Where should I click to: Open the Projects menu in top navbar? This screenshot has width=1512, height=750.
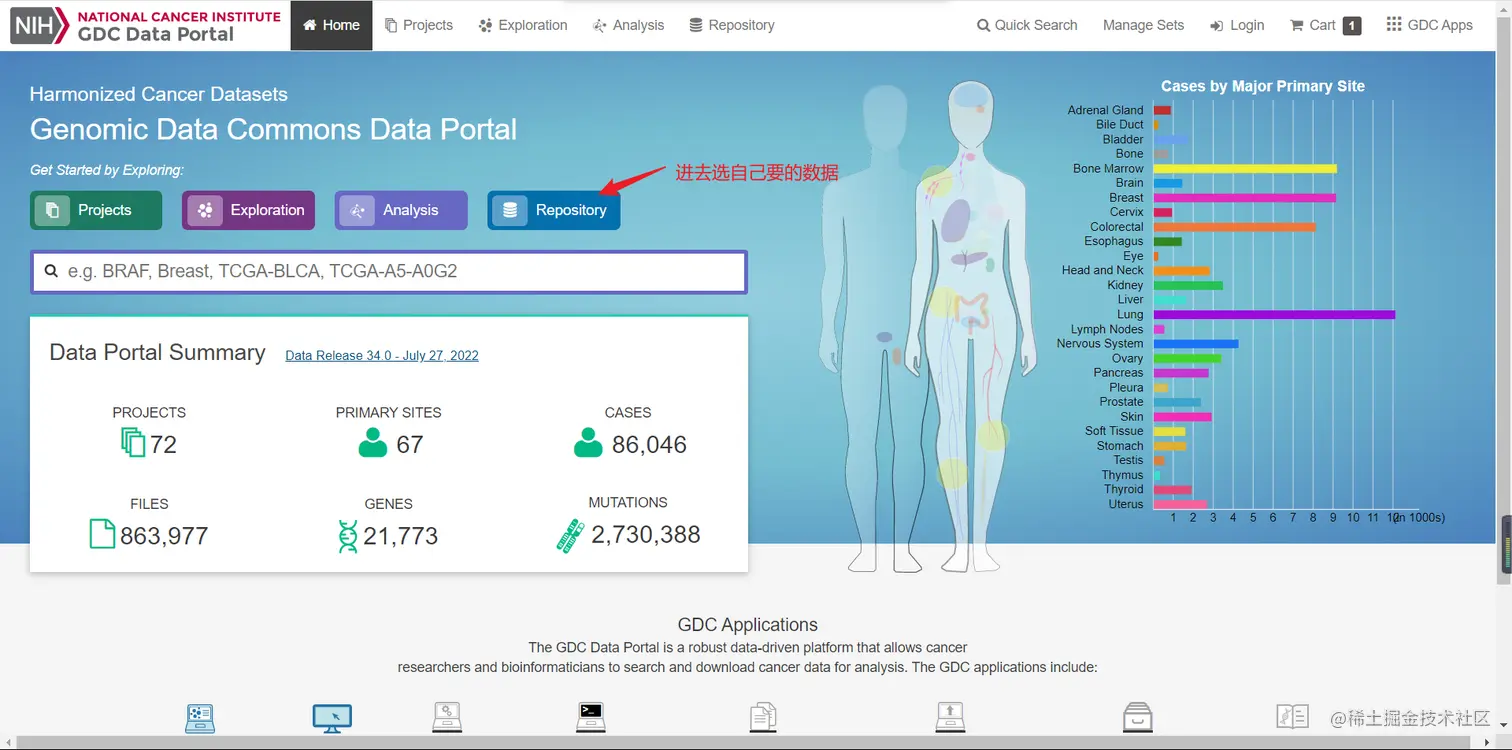coord(419,25)
